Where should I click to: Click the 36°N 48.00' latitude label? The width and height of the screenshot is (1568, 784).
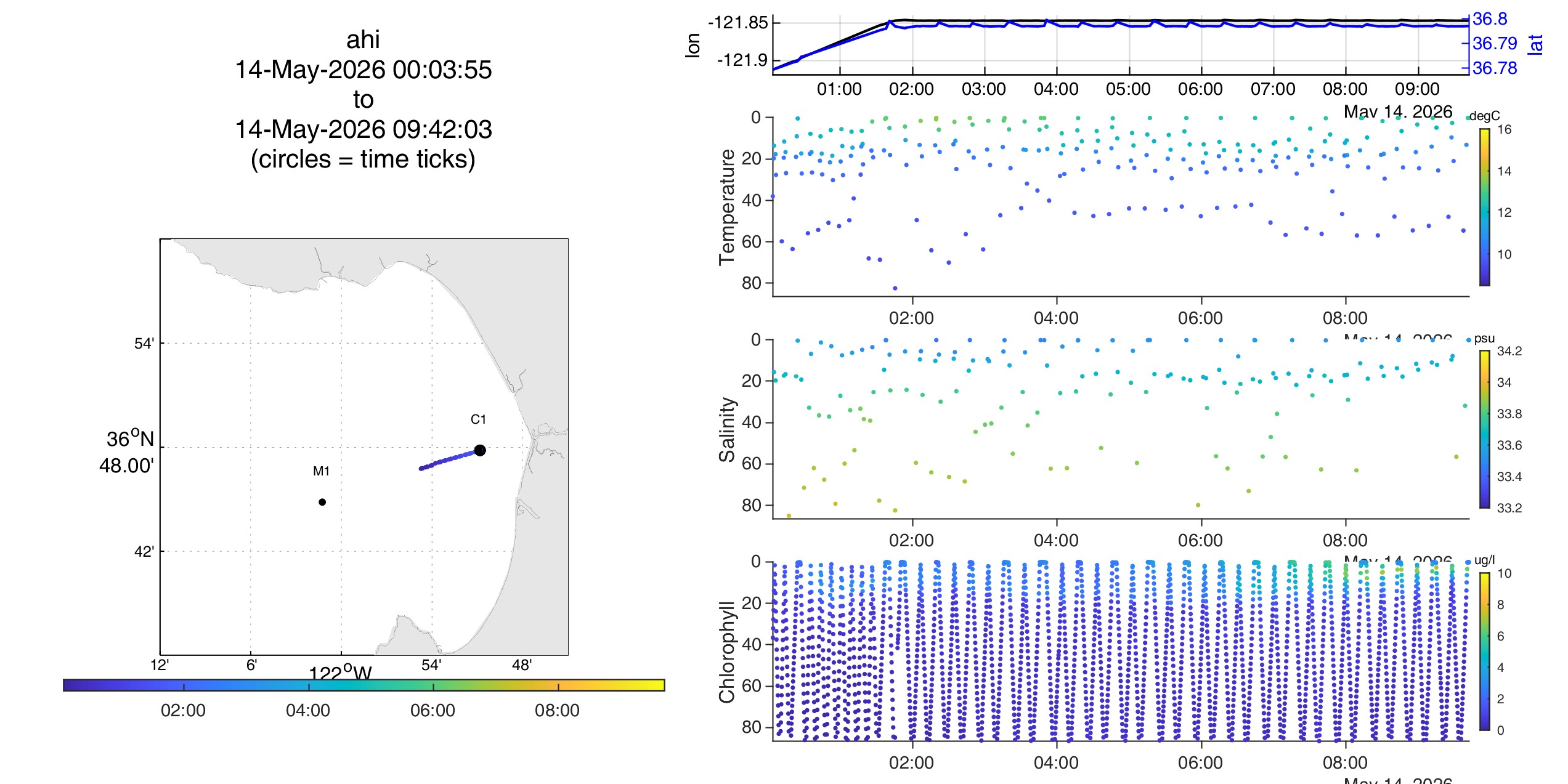tap(128, 452)
